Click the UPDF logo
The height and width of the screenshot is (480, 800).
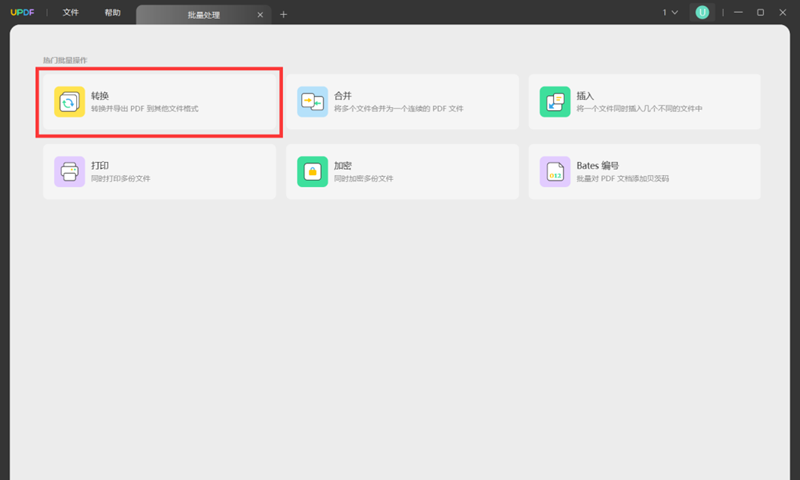(22, 12)
